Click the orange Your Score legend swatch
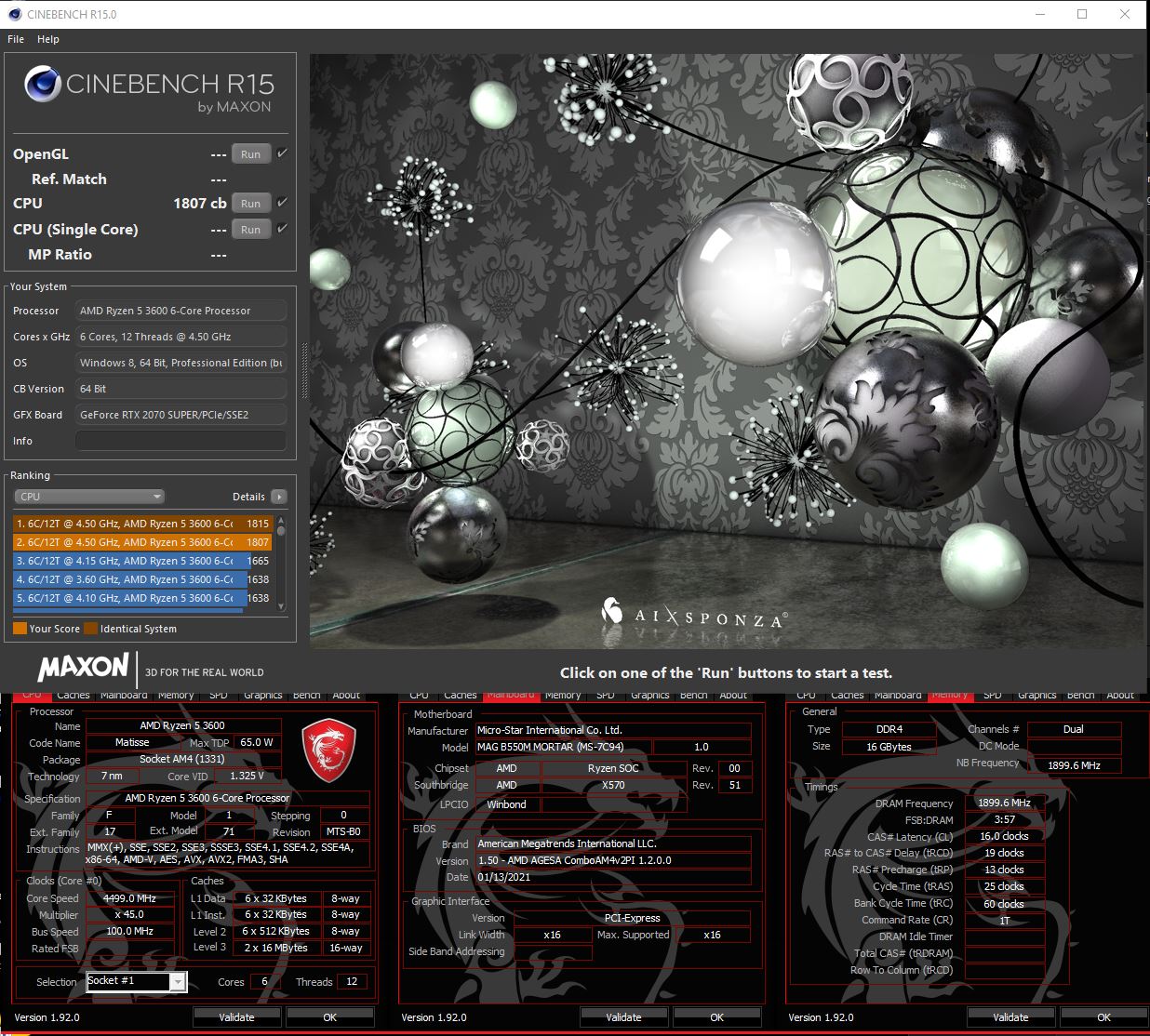 tap(20, 629)
